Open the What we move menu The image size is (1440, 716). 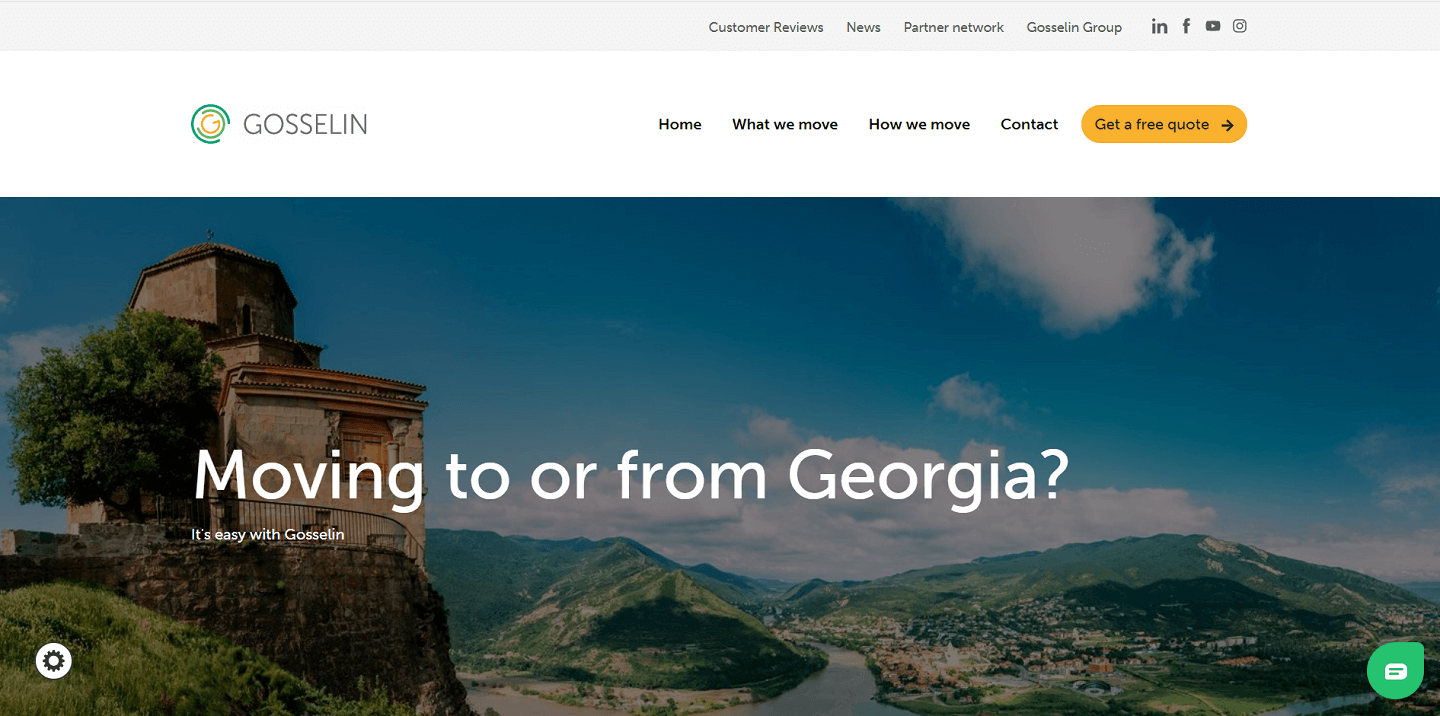point(785,124)
